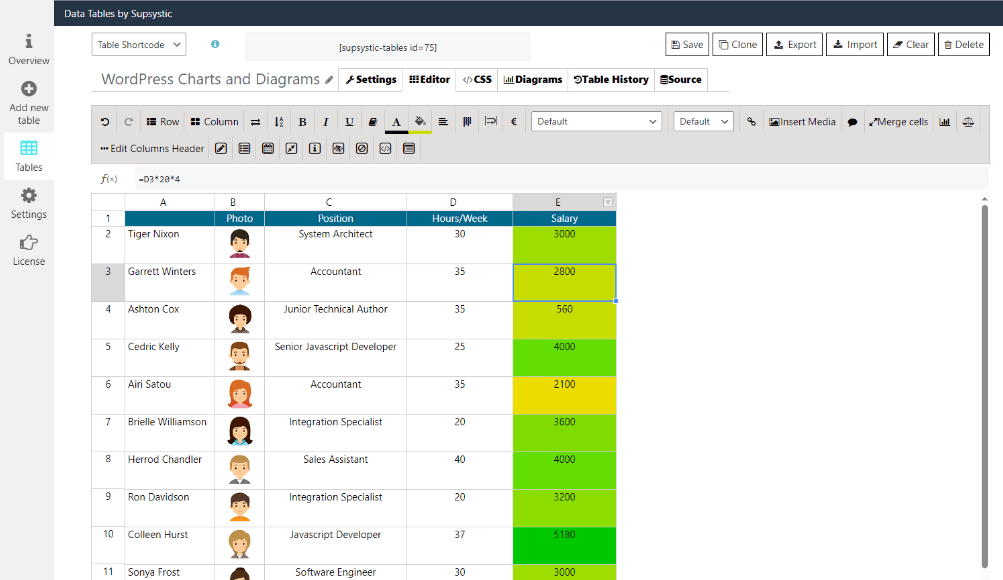The width and height of the screenshot is (1003, 580).
Task: Click the balance scales icon
Action: click(967, 122)
